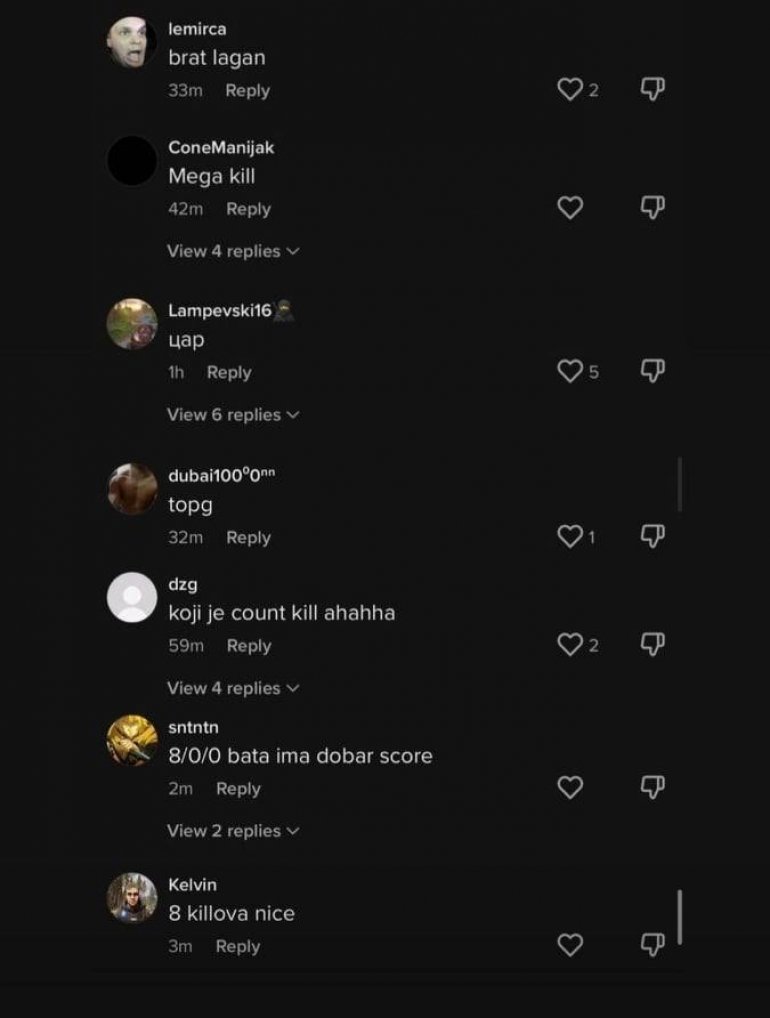Expand "View 4 replies" under ConeManijak
This screenshot has width=770, height=1018.
pyautogui.click(x=233, y=251)
